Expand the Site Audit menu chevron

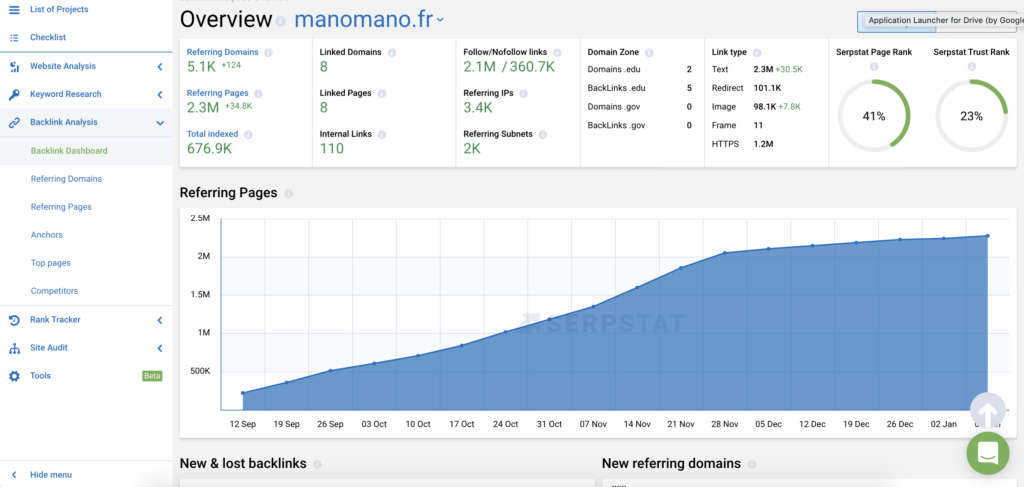(160, 349)
